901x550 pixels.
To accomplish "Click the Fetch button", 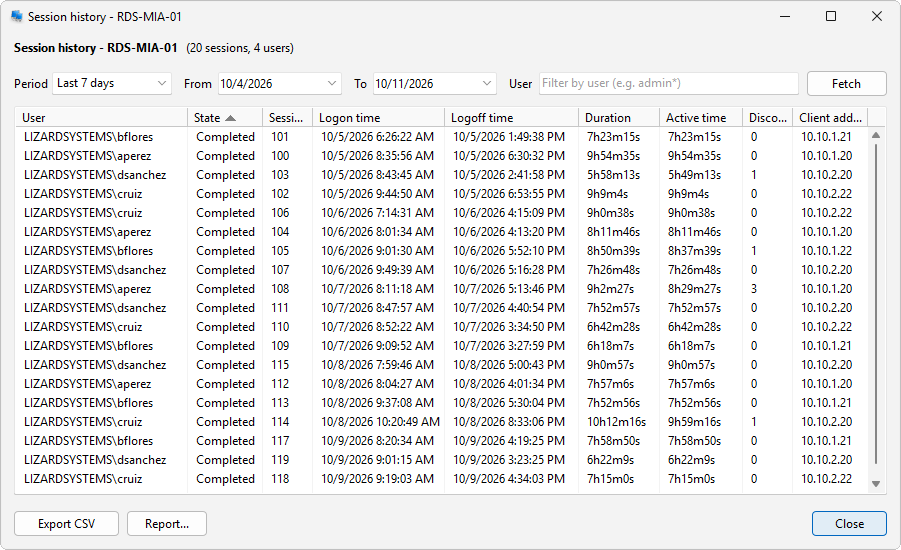I will tap(846, 84).
